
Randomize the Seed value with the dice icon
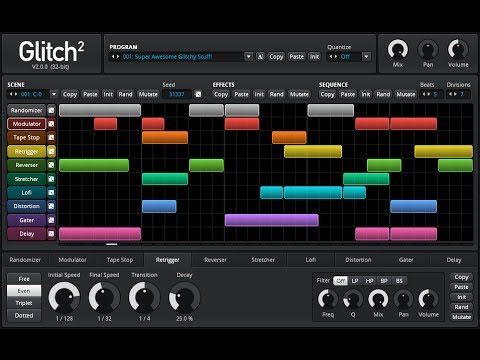pyautogui.click(x=198, y=94)
